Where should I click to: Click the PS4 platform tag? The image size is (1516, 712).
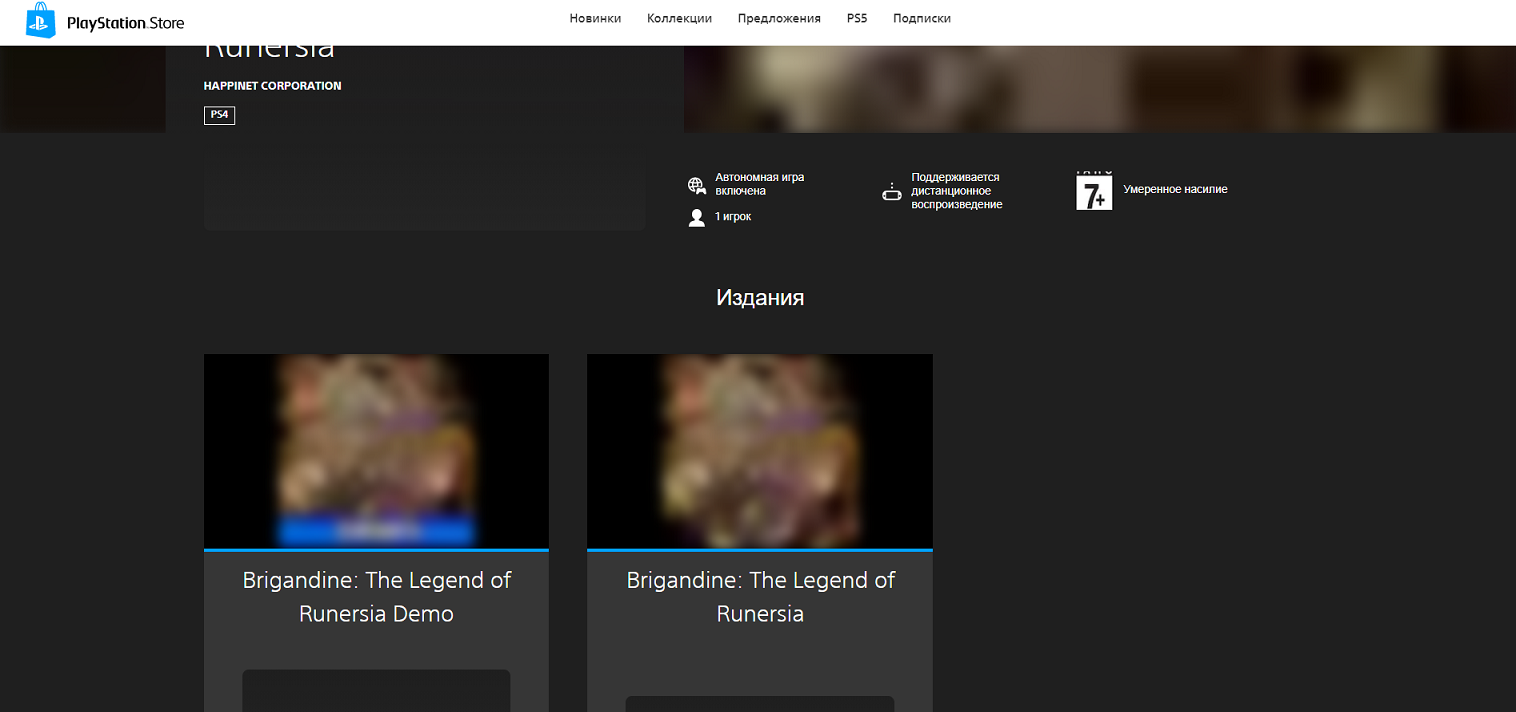pos(219,115)
